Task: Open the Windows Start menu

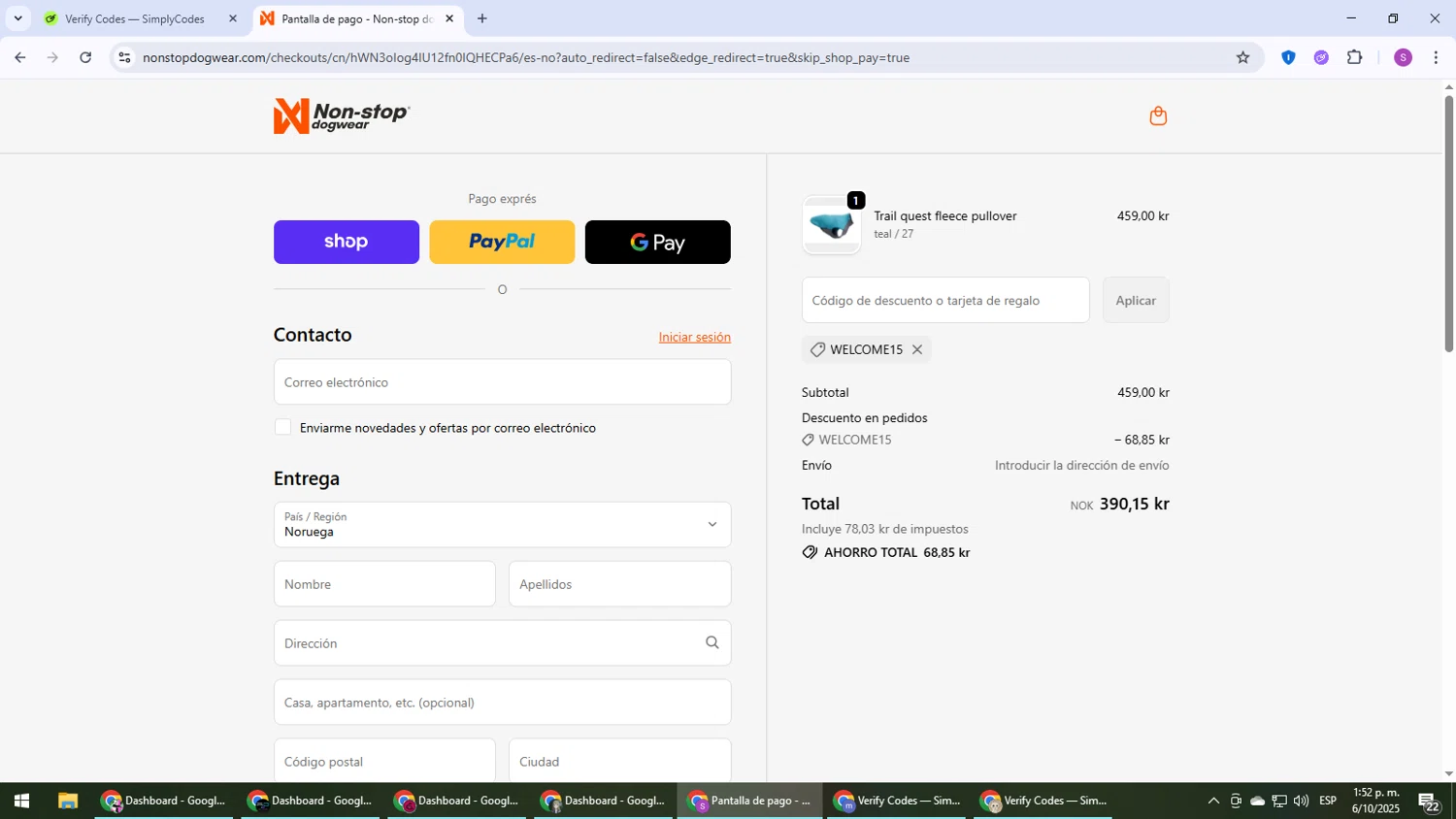Action: click(x=21, y=801)
